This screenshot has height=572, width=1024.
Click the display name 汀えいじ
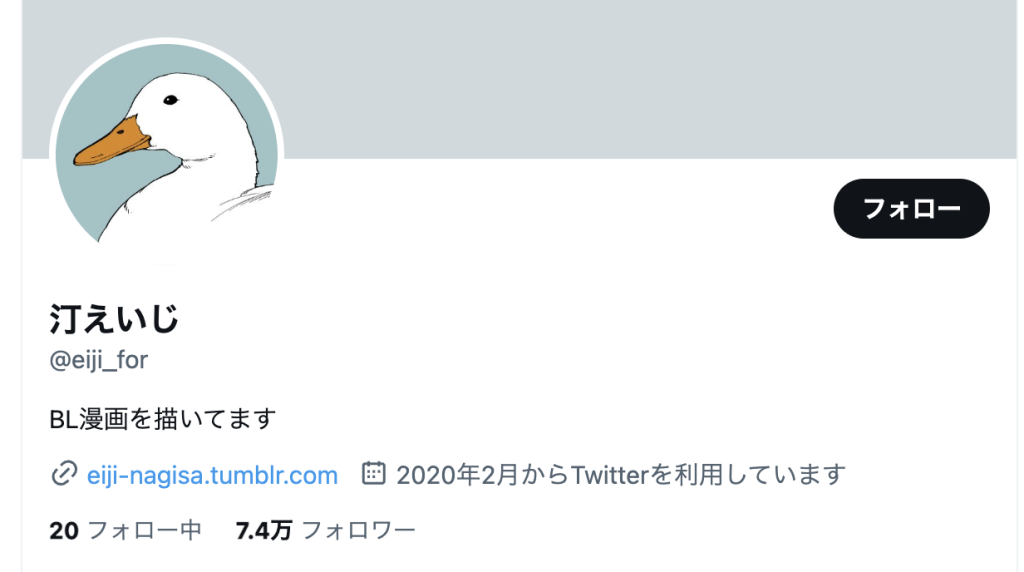point(114,319)
